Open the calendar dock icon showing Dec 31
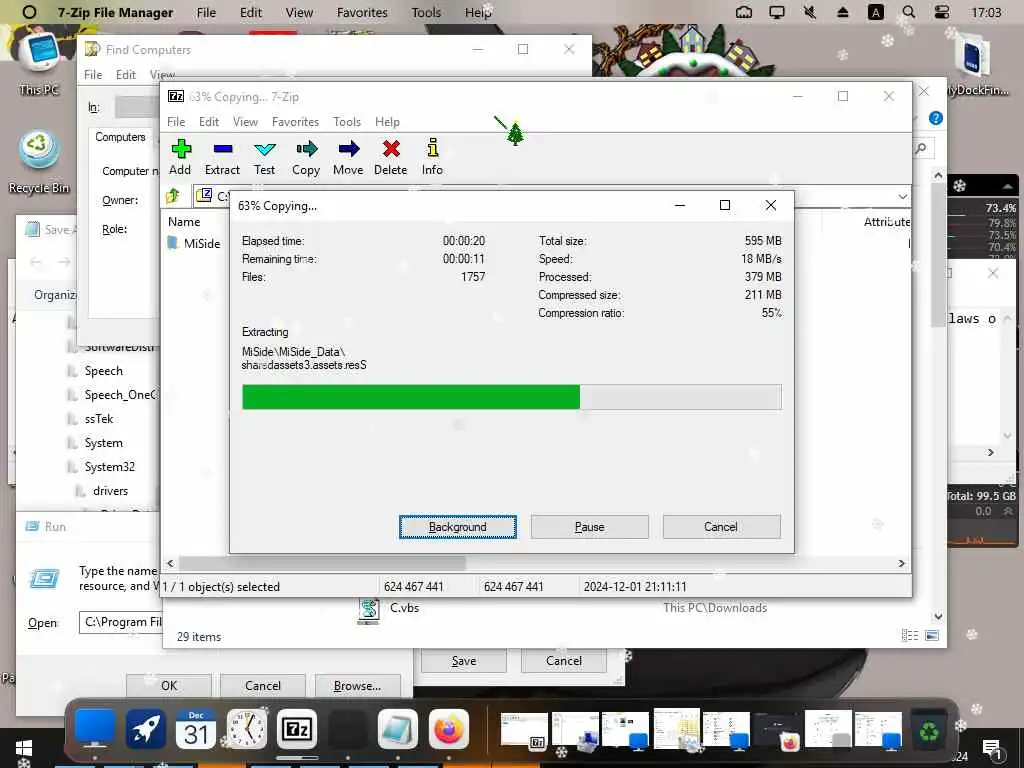The image size is (1024, 768). click(x=196, y=729)
